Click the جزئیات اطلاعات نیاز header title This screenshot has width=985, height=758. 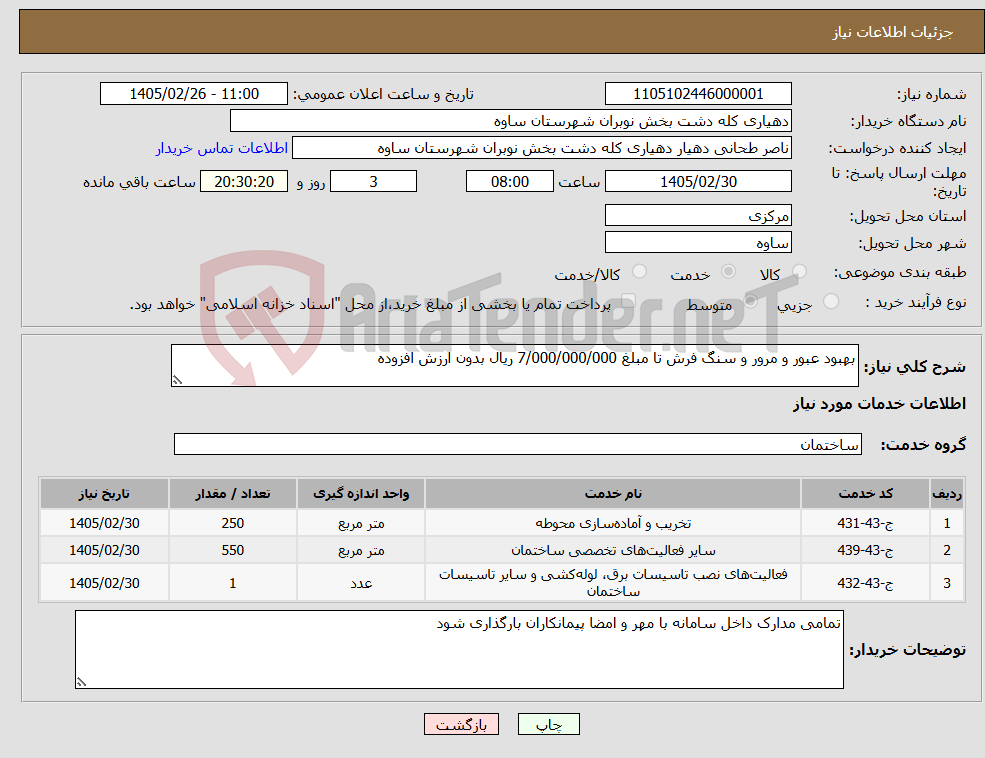pyautogui.click(x=893, y=32)
